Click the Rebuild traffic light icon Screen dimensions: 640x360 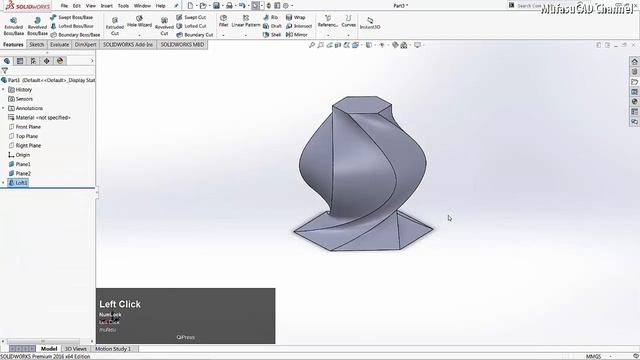tap(269, 6)
